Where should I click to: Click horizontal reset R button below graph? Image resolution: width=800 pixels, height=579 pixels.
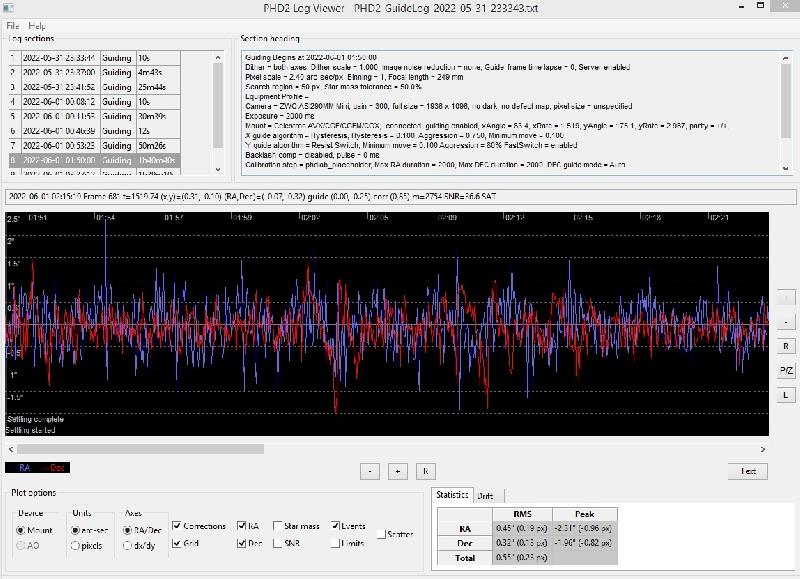425,470
